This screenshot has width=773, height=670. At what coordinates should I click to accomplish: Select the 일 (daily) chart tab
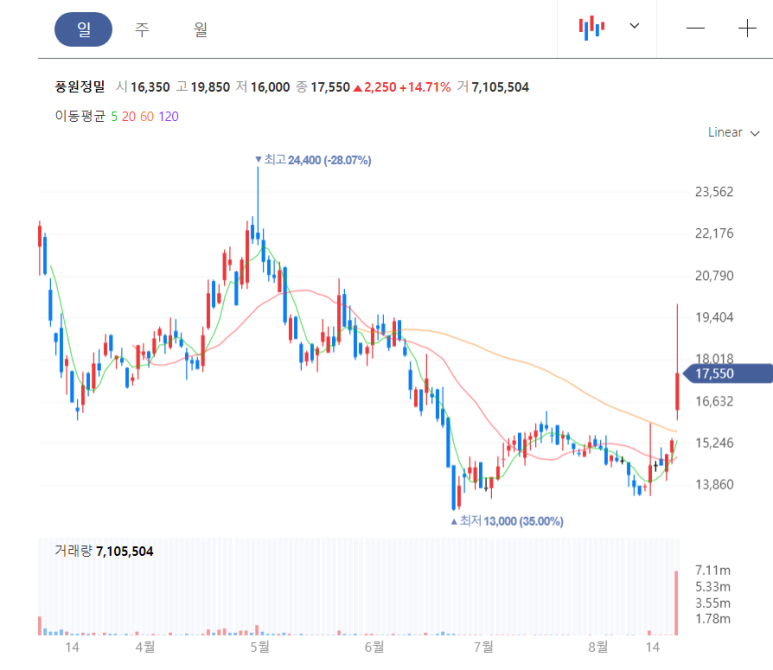tap(83, 30)
